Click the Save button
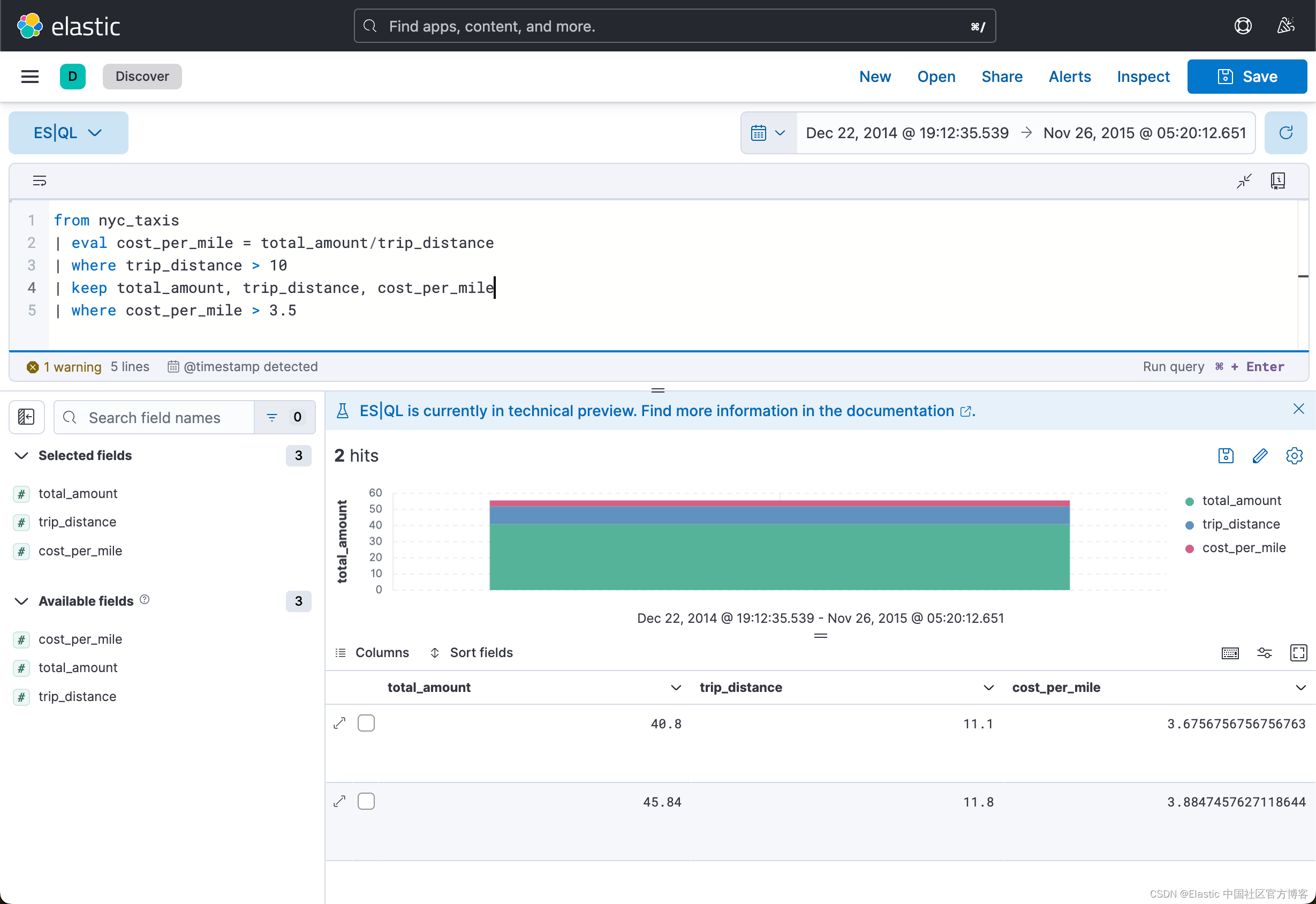This screenshot has height=904, width=1316. (1246, 77)
